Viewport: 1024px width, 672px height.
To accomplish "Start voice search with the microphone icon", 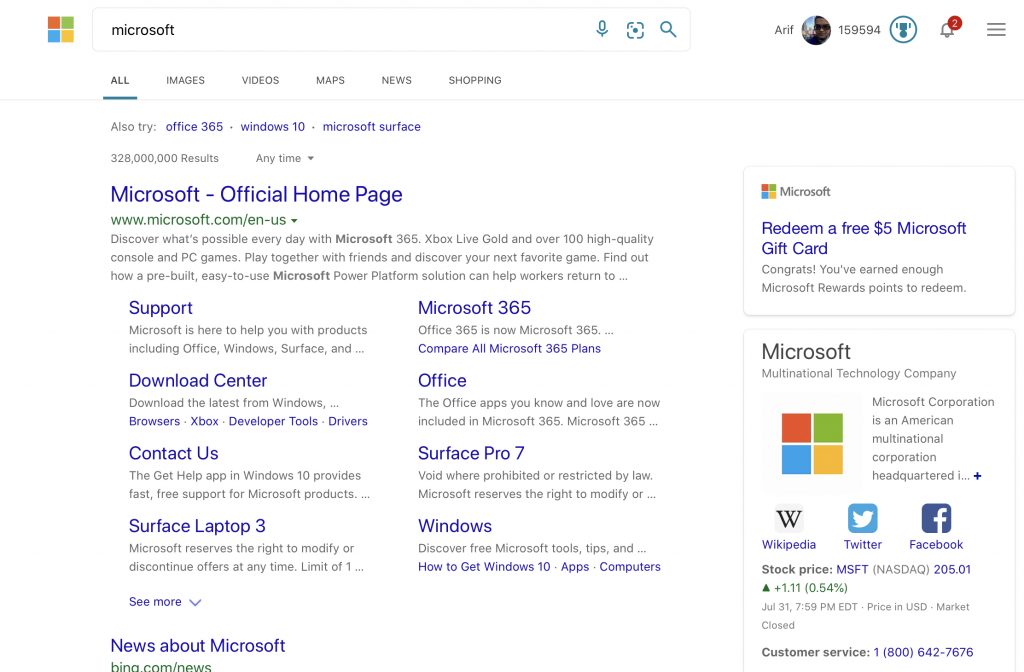I will coord(602,29).
